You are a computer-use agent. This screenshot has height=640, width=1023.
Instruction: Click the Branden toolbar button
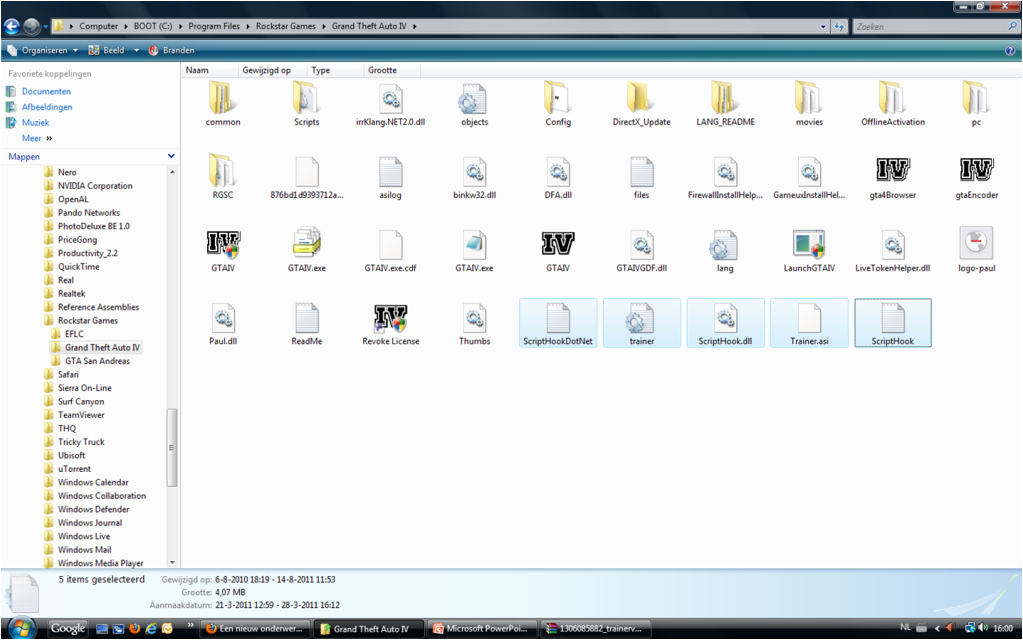point(172,50)
